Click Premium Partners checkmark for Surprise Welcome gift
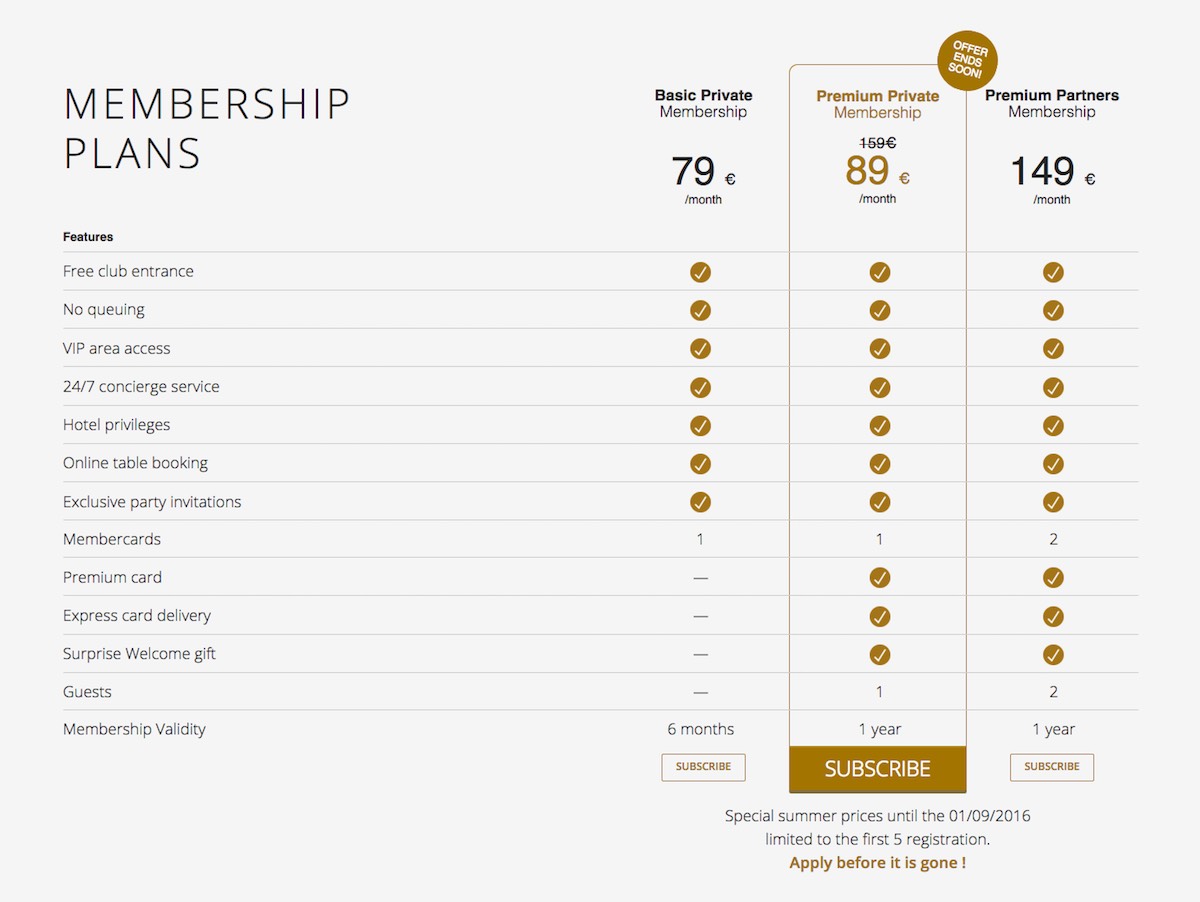This screenshot has height=902, width=1200. click(x=1053, y=654)
